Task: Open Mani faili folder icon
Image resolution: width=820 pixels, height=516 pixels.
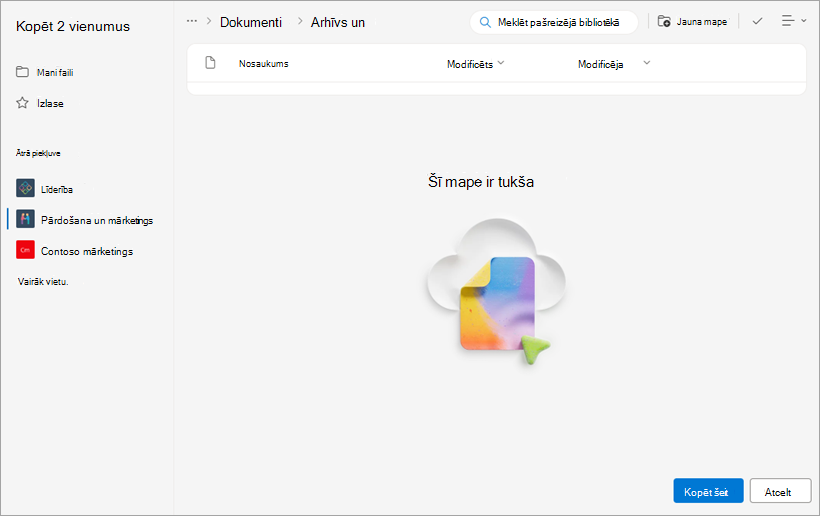Action: coord(22,72)
